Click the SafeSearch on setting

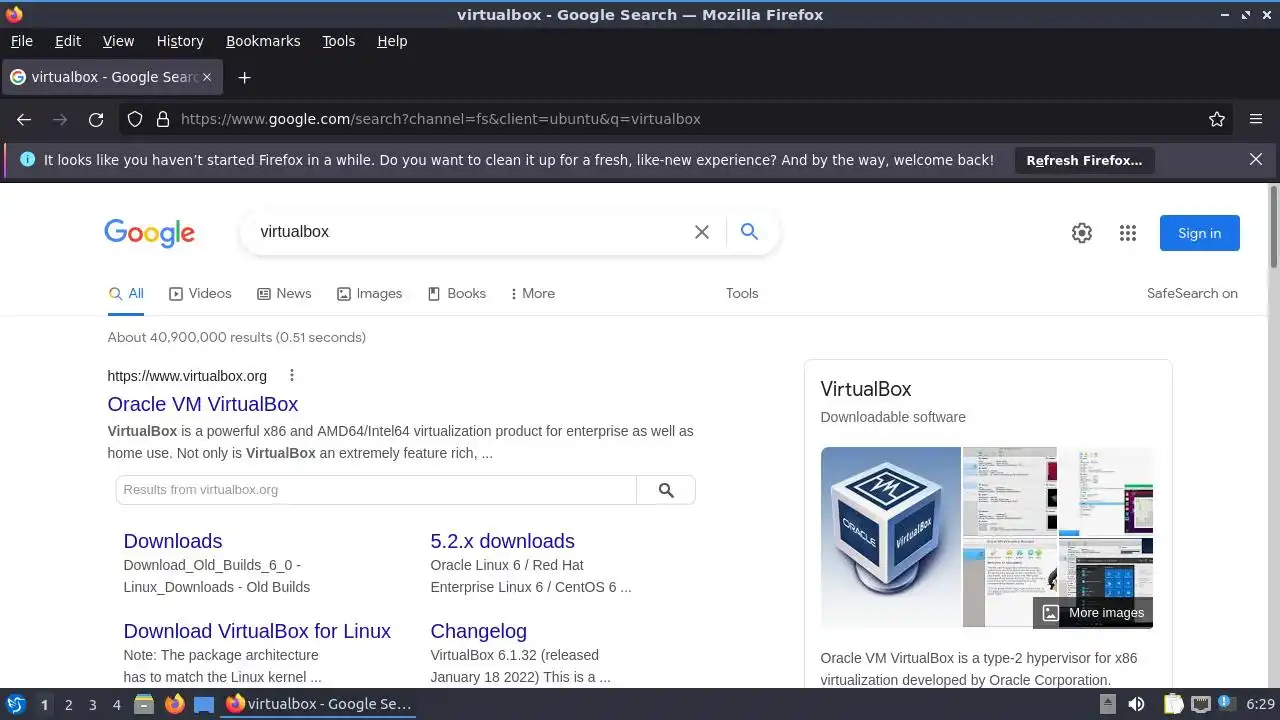tap(1192, 293)
